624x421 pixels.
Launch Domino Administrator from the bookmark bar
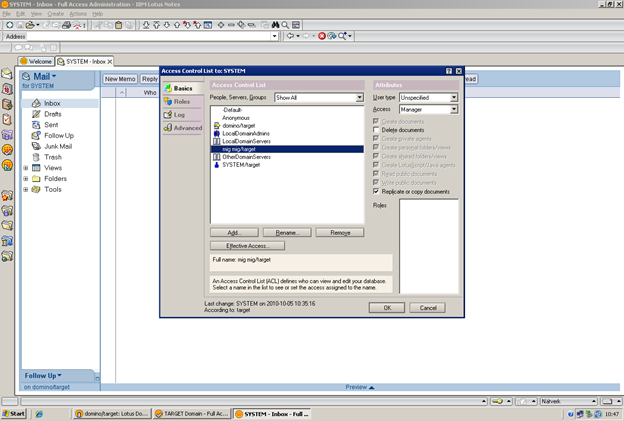point(7,150)
